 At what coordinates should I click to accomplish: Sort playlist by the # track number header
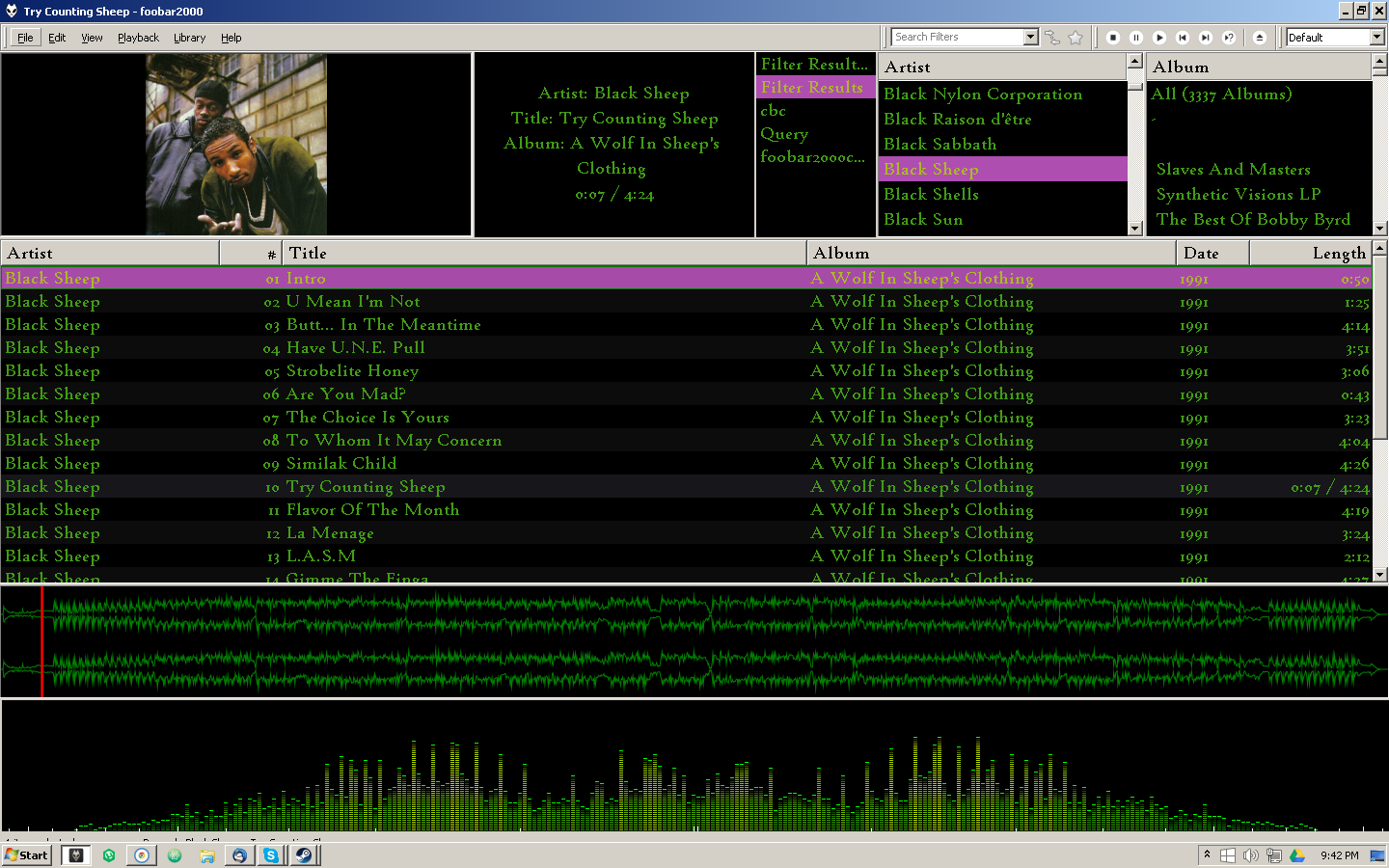(x=251, y=253)
